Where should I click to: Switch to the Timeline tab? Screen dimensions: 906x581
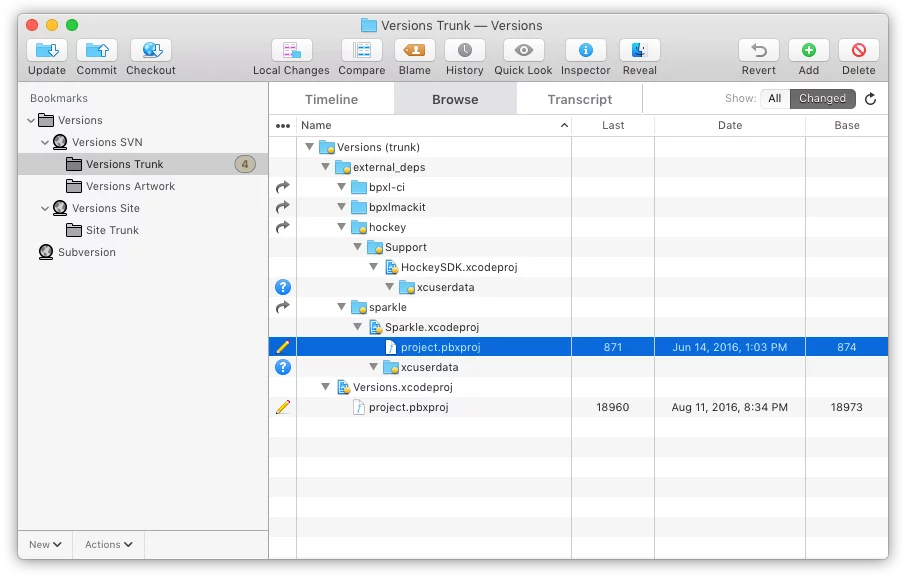(331, 99)
